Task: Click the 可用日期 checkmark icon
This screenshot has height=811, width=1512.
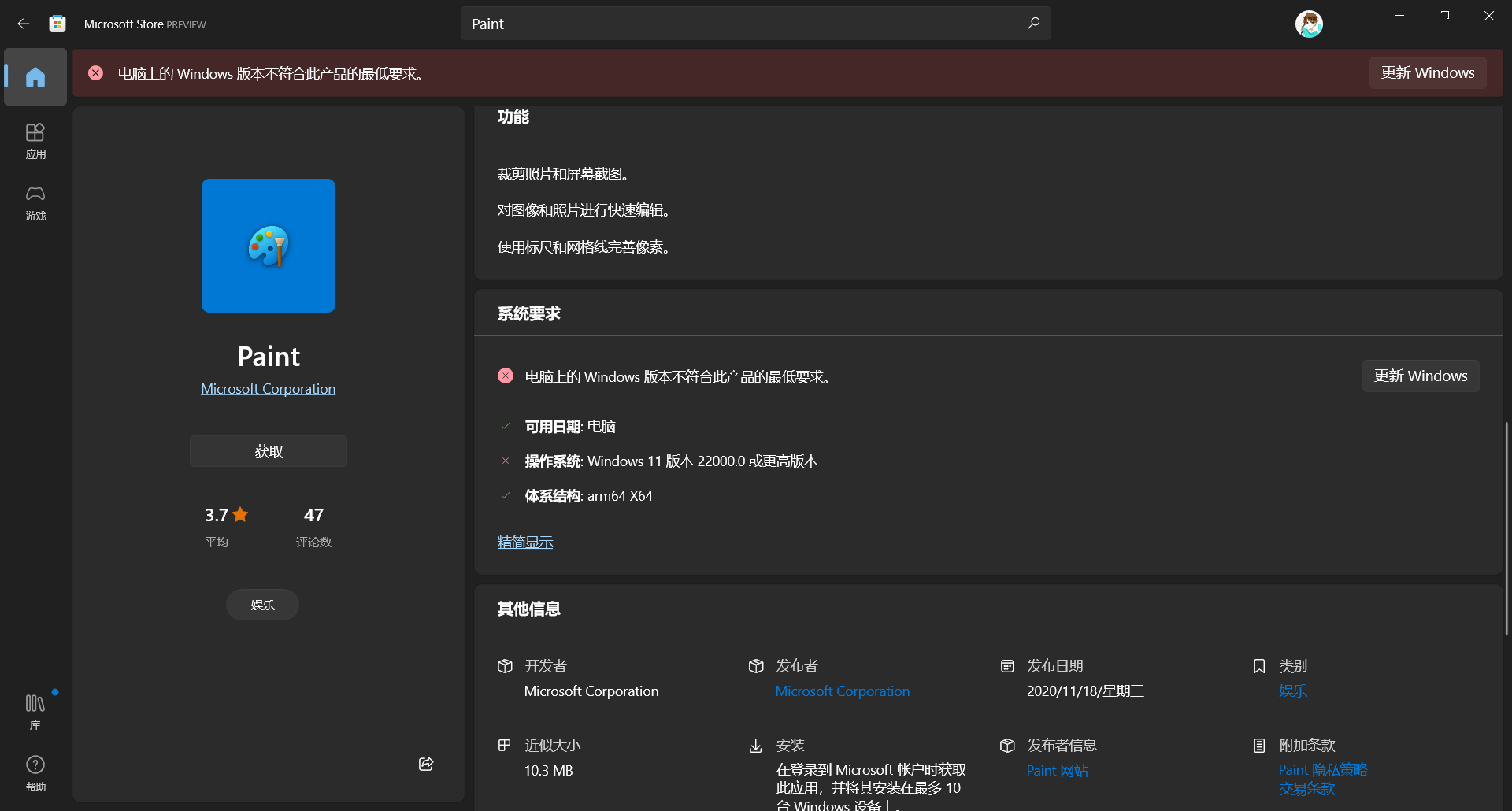Action: [x=506, y=426]
